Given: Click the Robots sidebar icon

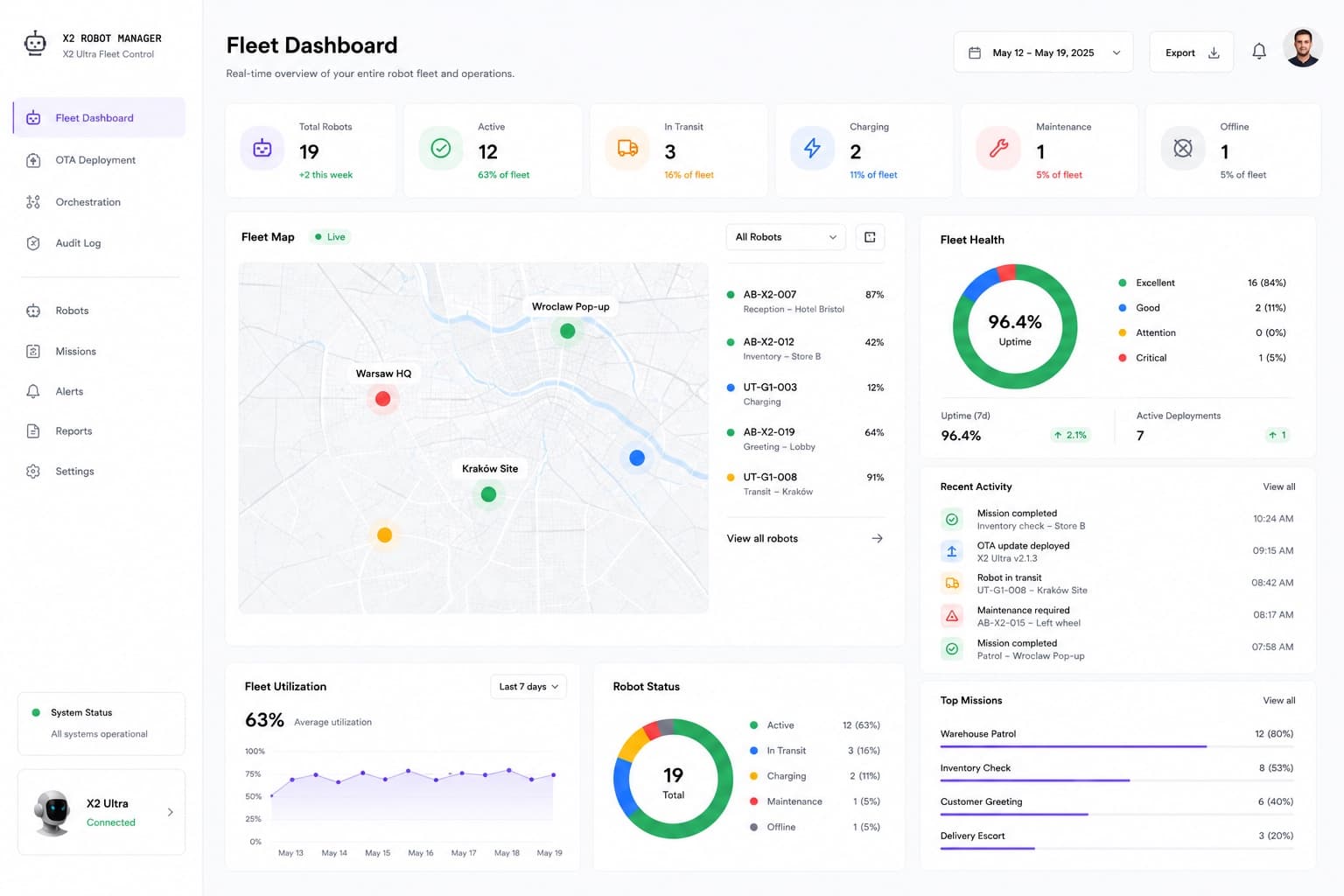Looking at the screenshot, I should pos(33,311).
